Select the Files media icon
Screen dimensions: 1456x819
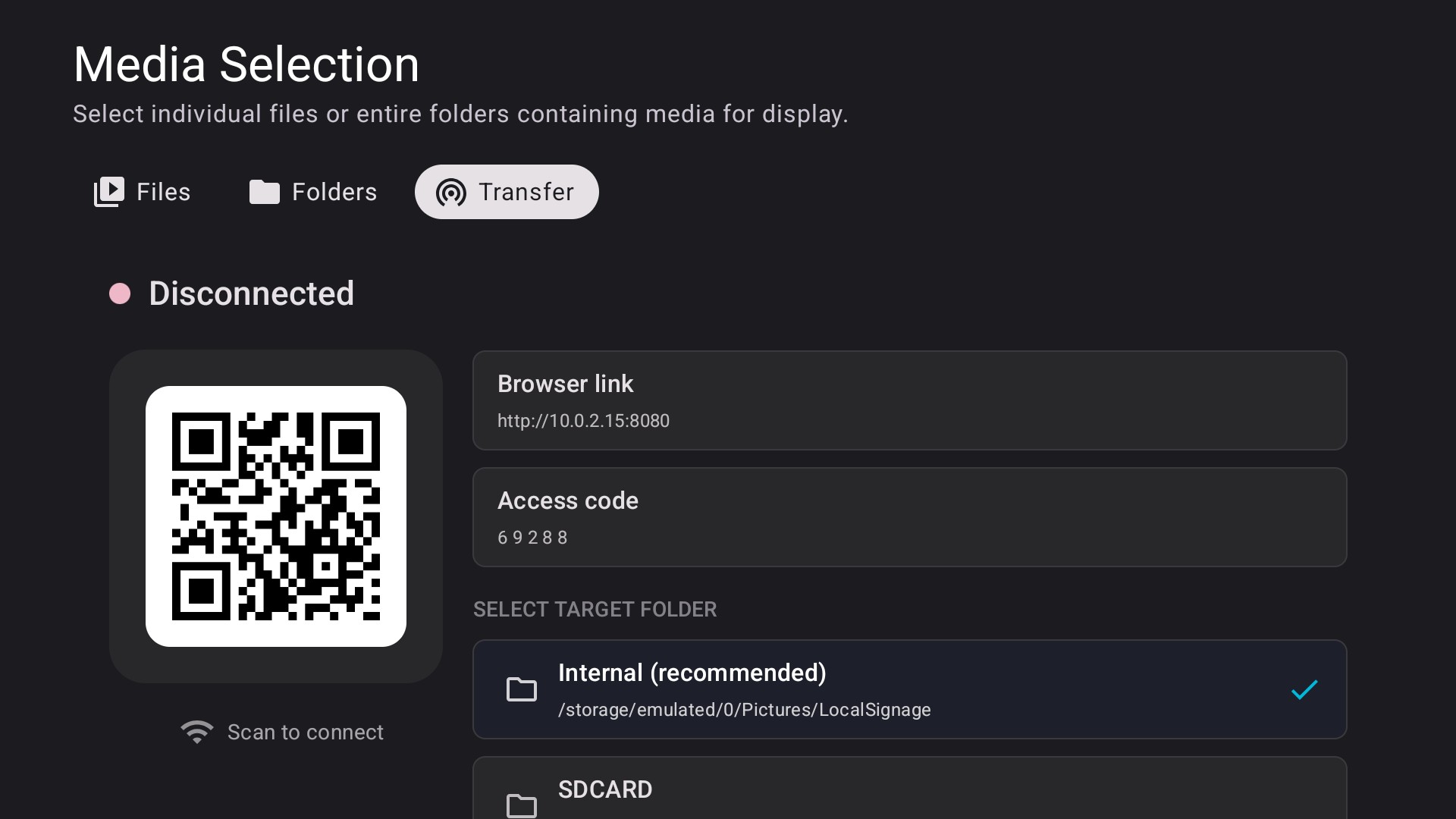108,192
